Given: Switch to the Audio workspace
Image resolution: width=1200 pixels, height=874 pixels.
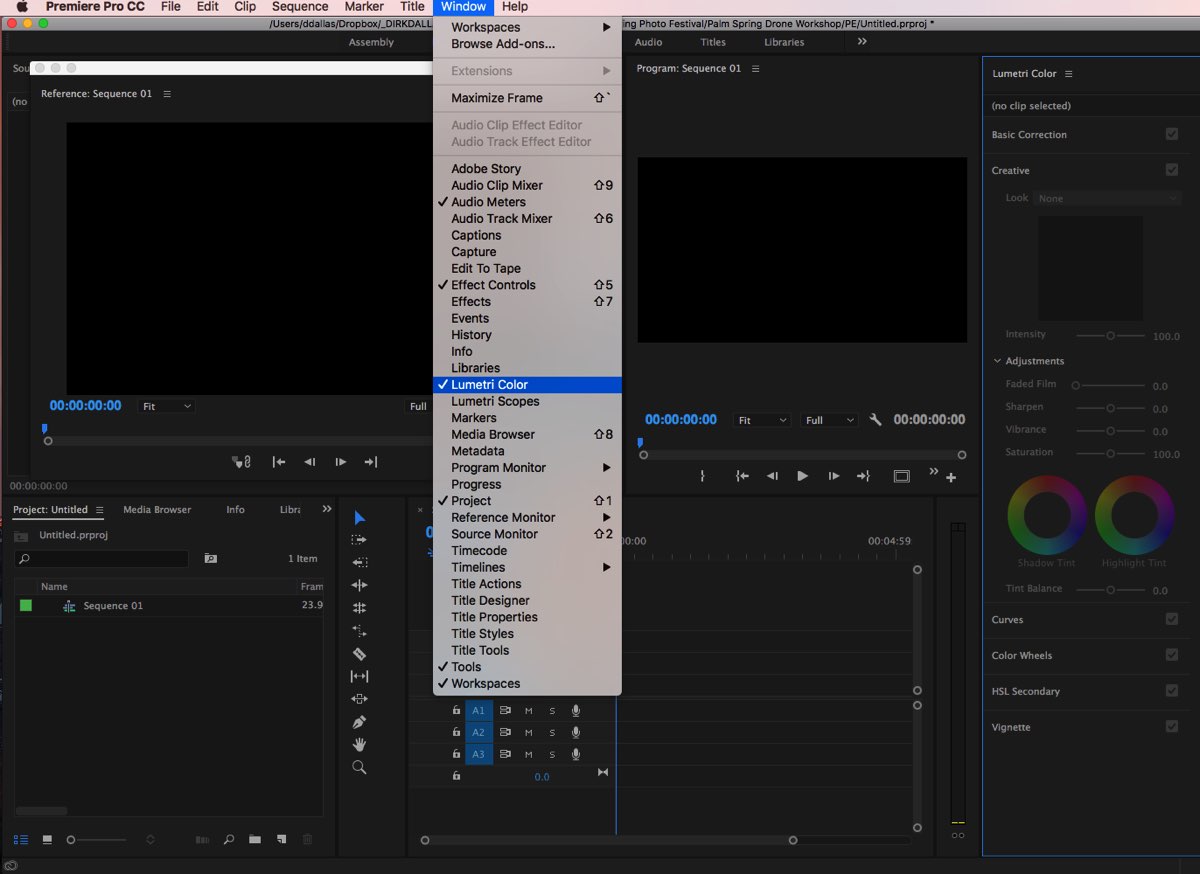Looking at the screenshot, I should coord(648,42).
